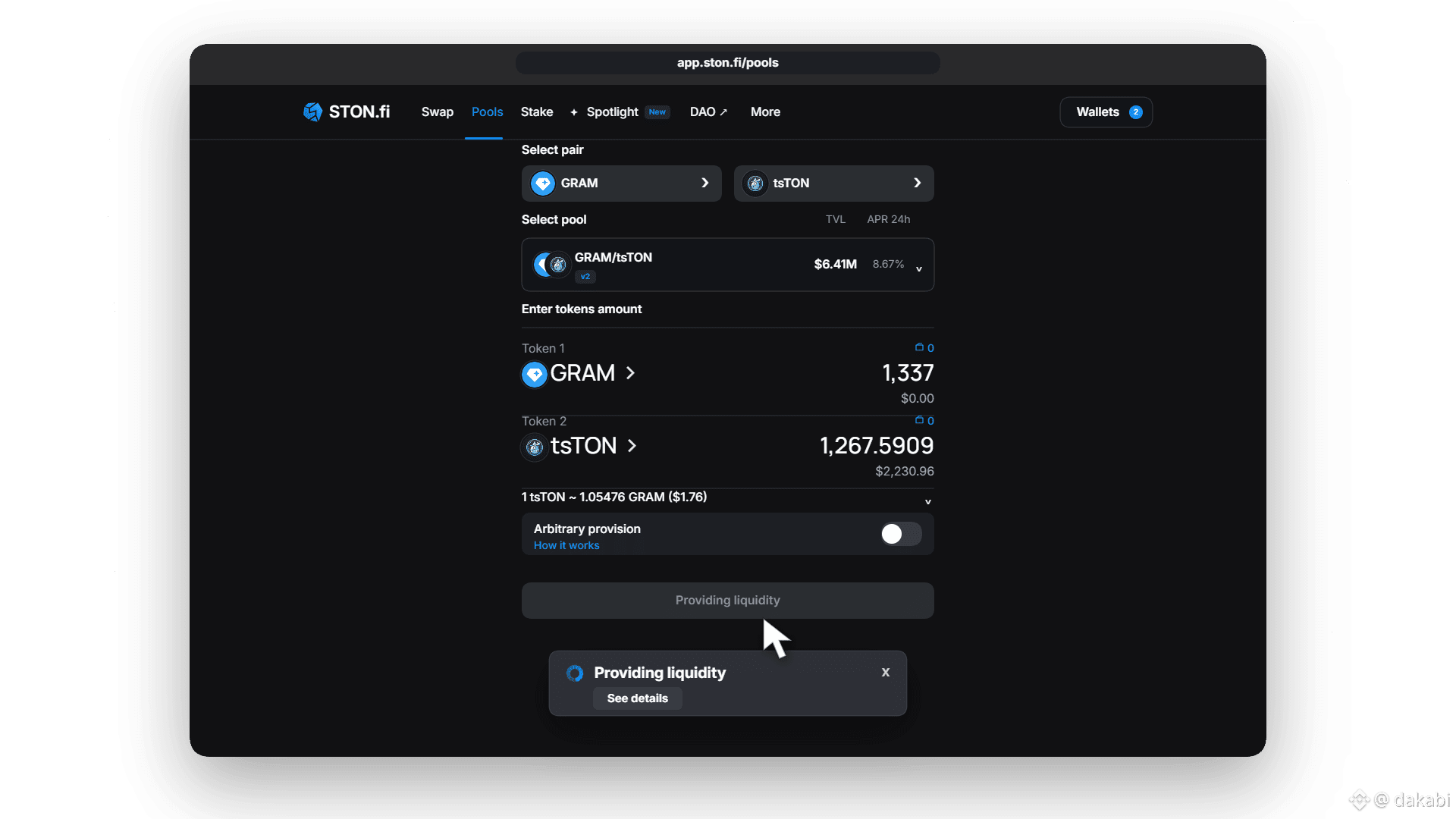
Task: Click the $6.41M TVL value
Action: click(x=835, y=264)
